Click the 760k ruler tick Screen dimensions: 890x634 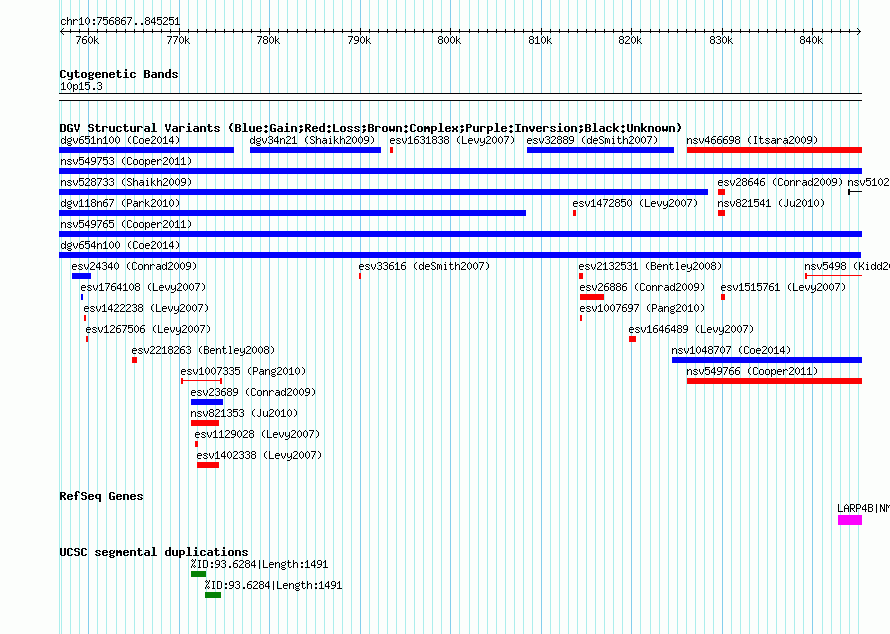pos(87,40)
